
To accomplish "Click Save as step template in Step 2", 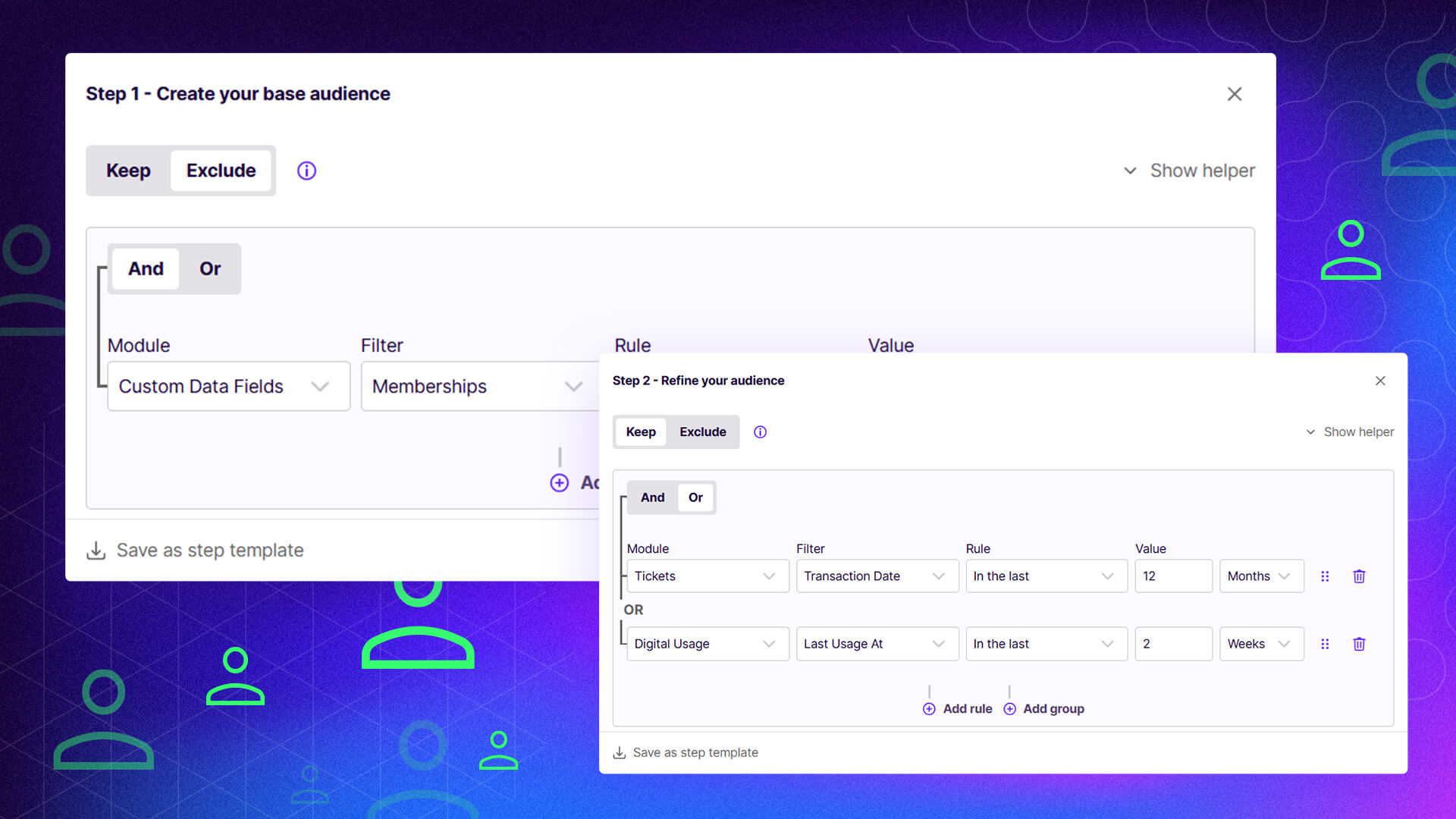I will (695, 752).
